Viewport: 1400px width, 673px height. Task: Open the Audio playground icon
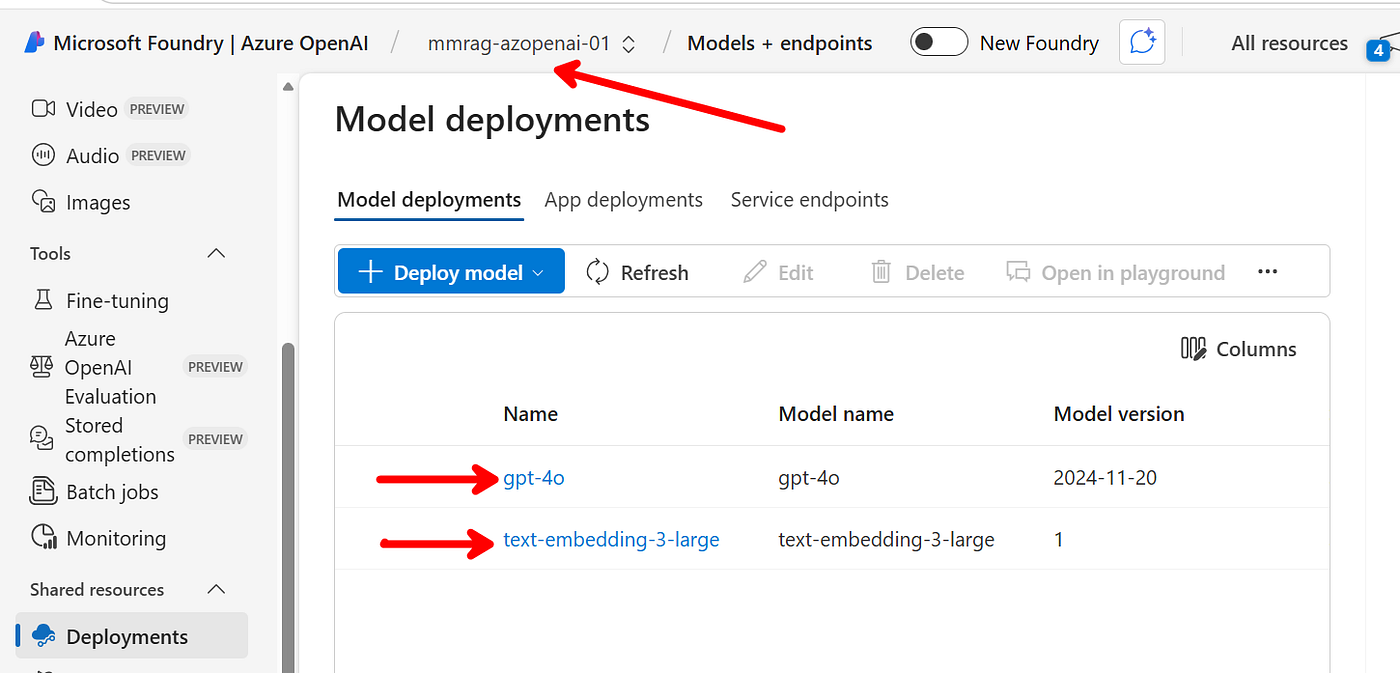43,155
